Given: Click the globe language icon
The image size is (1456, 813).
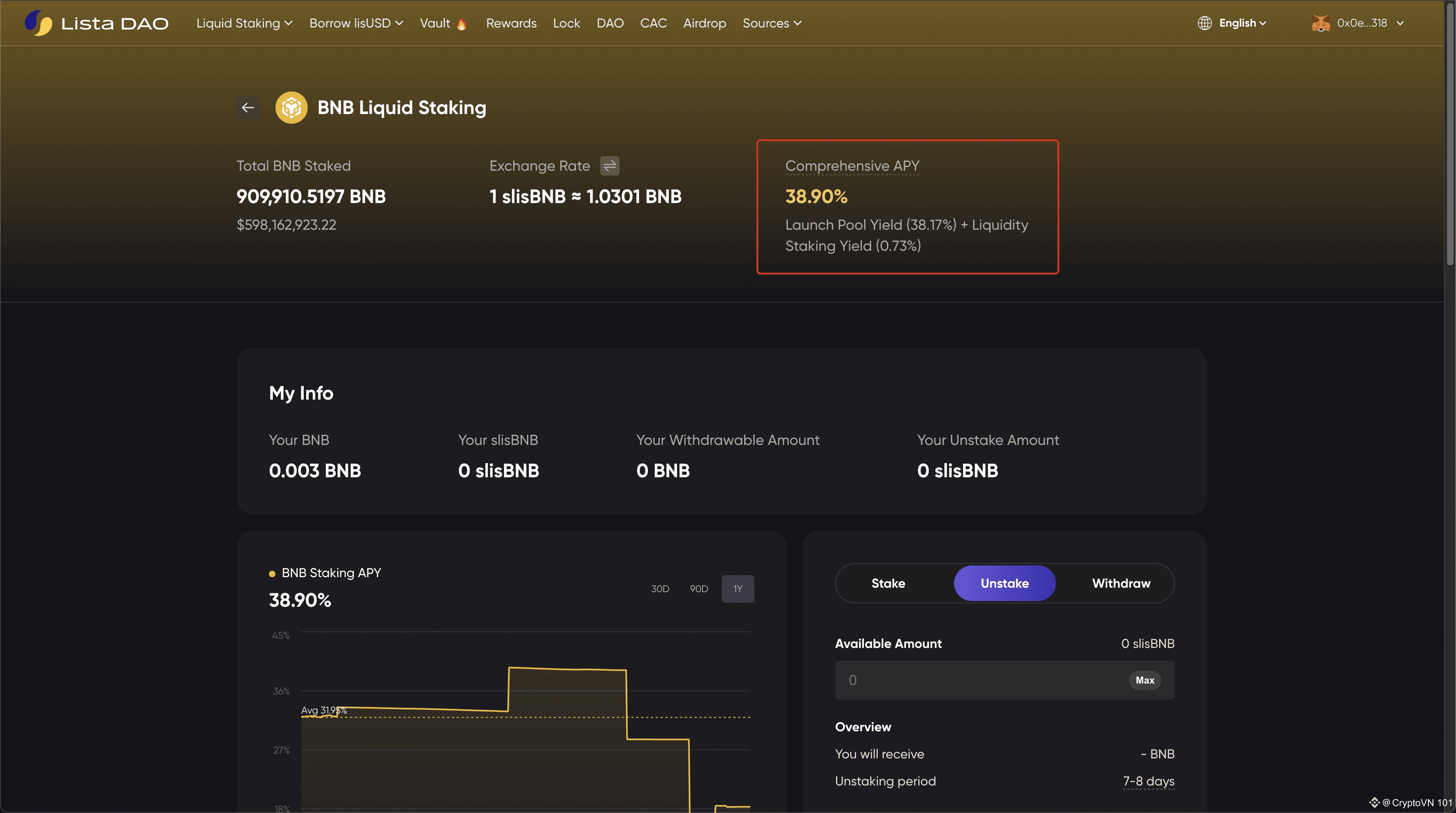Looking at the screenshot, I should (x=1204, y=23).
